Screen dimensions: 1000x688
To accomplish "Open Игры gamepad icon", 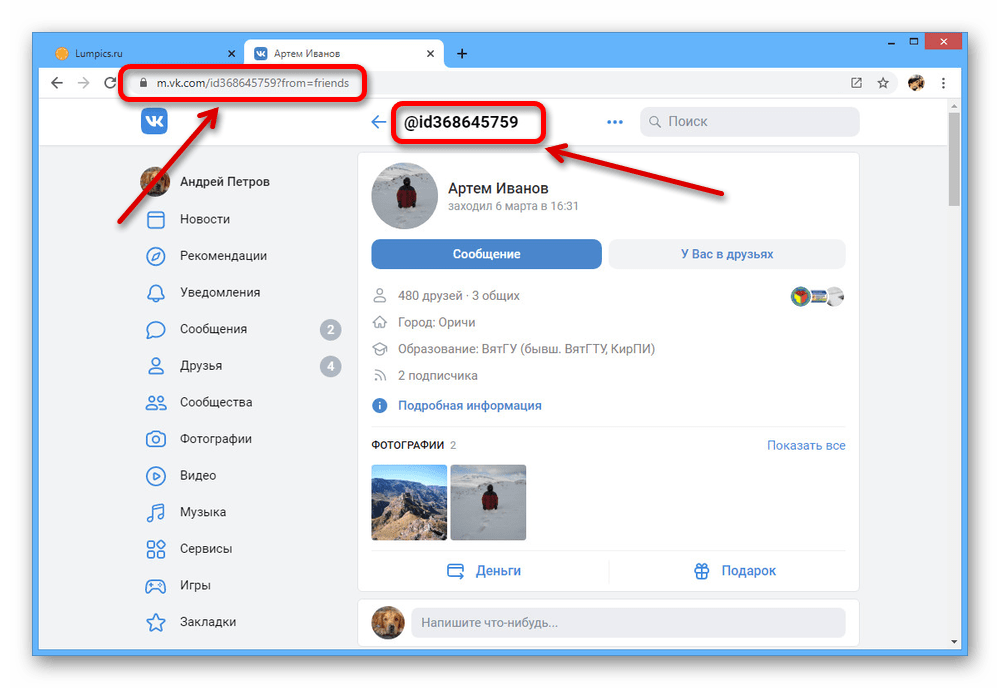I will click(x=156, y=585).
